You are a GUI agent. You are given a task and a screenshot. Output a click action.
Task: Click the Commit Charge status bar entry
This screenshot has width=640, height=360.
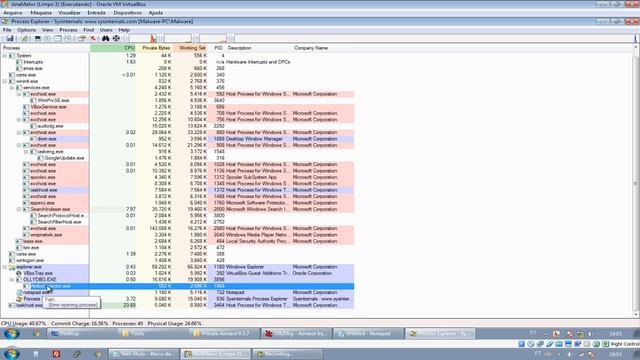point(80,324)
